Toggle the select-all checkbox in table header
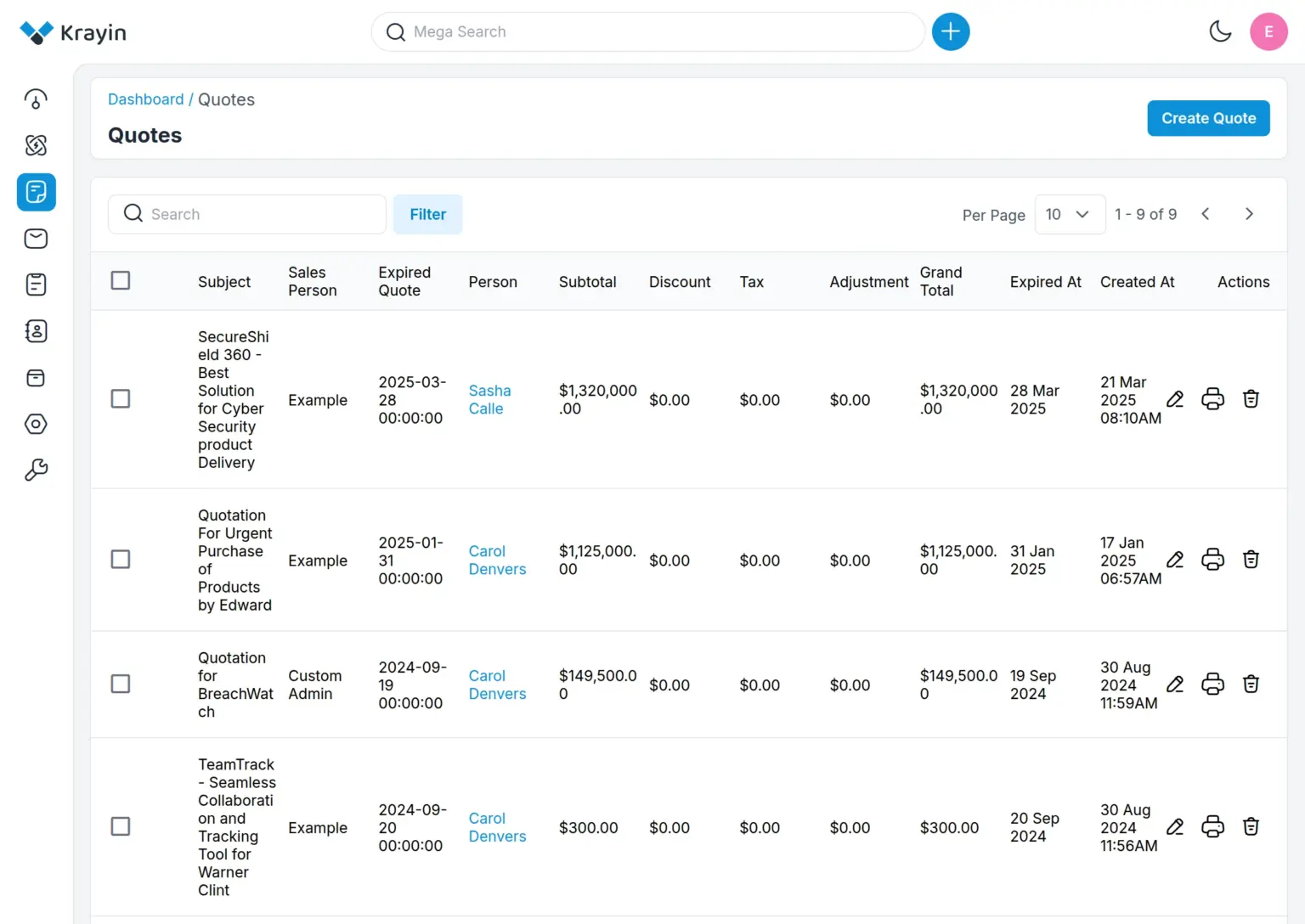1305x924 pixels. [121, 281]
